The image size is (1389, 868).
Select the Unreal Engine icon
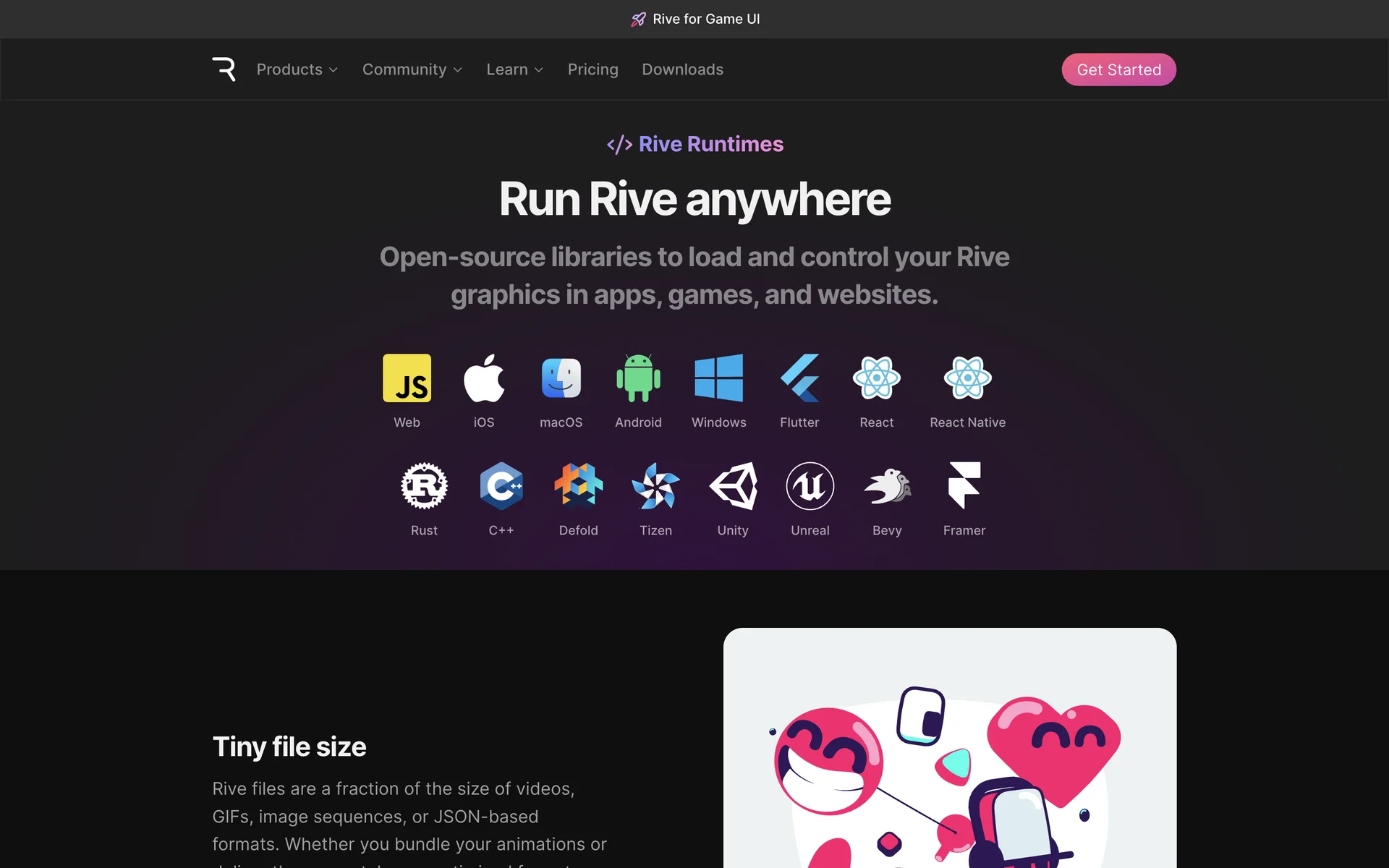810,486
